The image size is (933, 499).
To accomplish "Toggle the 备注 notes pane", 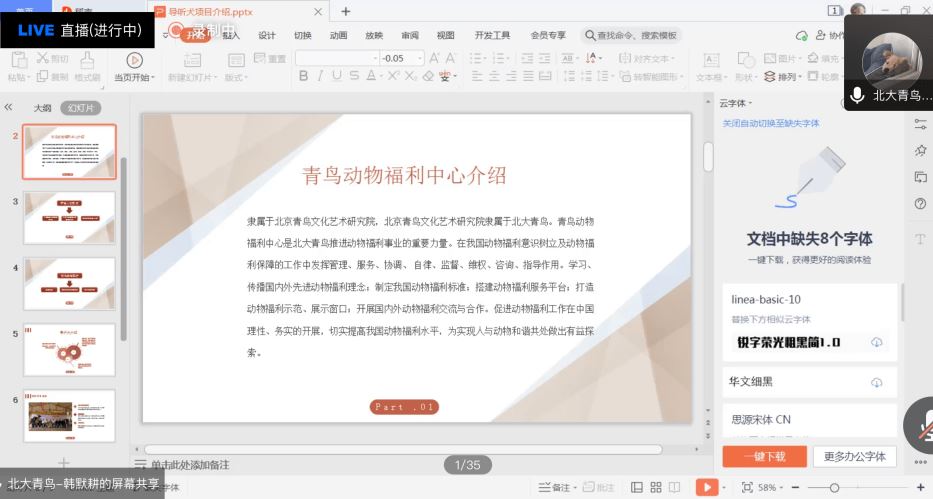I will click(x=556, y=487).
